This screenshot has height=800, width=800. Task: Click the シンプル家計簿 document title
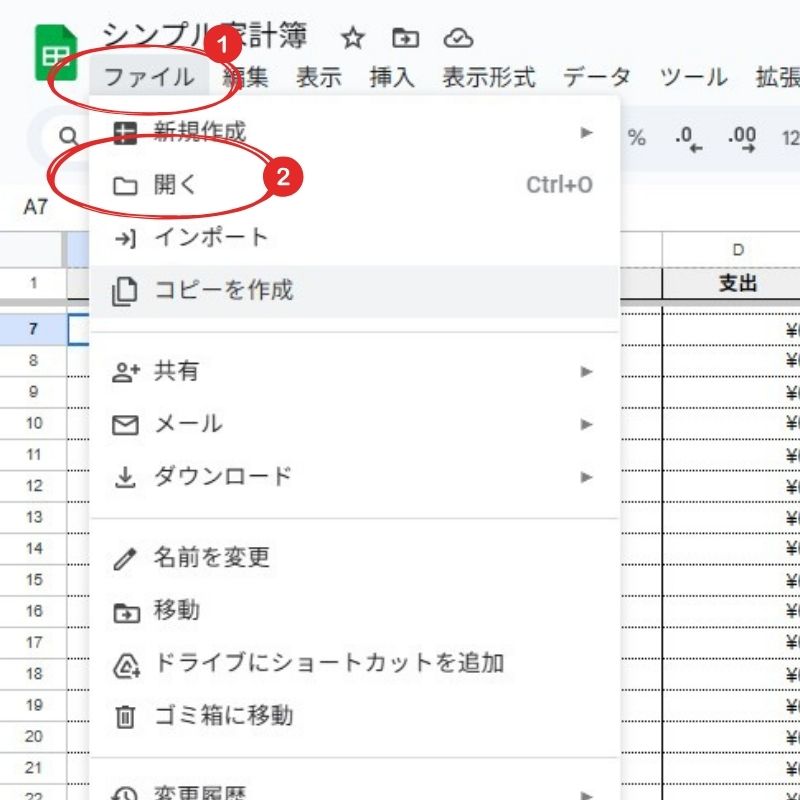pyautogui.click(x=205, y=37)
